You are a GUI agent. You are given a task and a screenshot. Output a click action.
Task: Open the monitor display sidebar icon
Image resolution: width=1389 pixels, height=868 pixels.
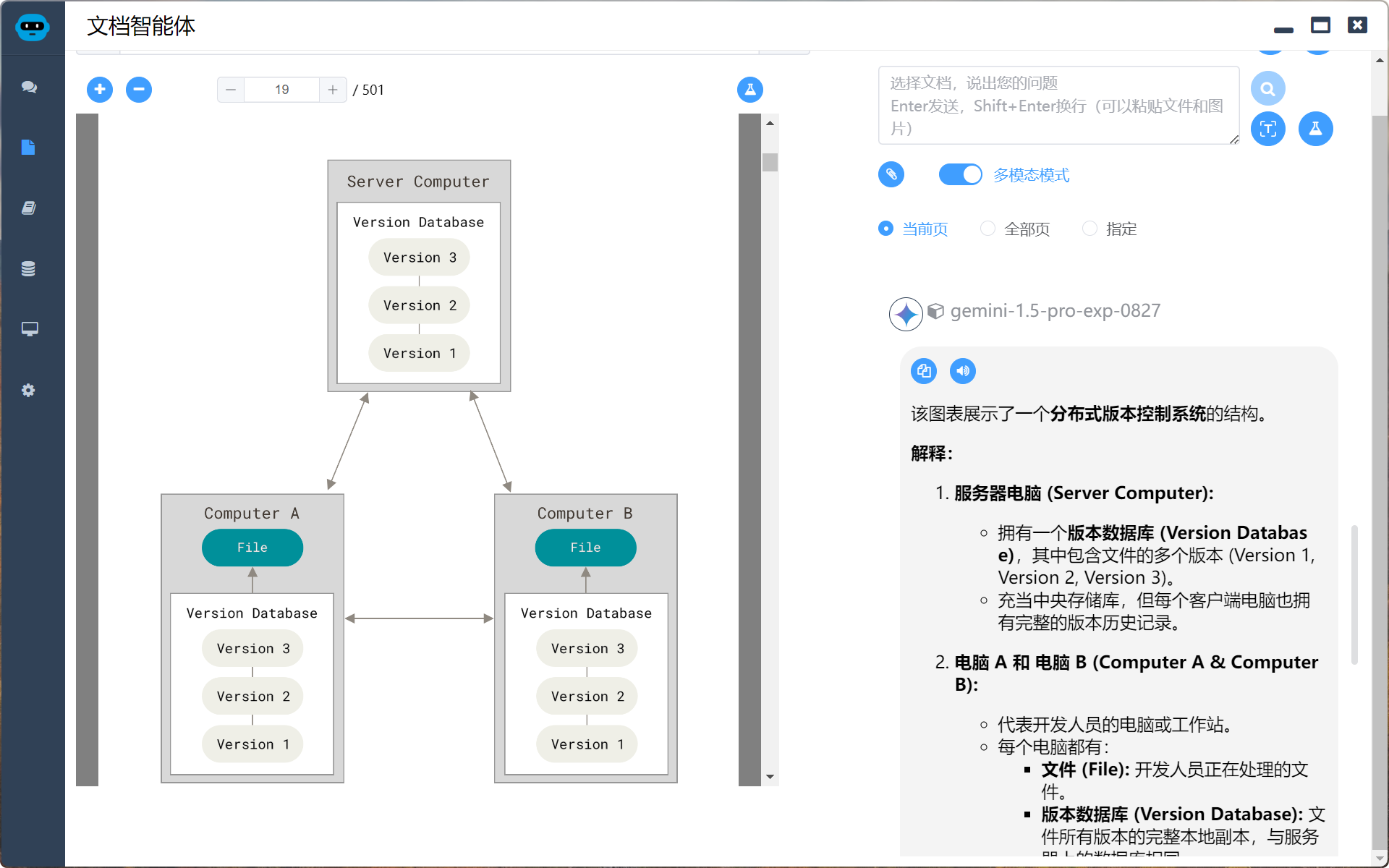pos(29,329)
